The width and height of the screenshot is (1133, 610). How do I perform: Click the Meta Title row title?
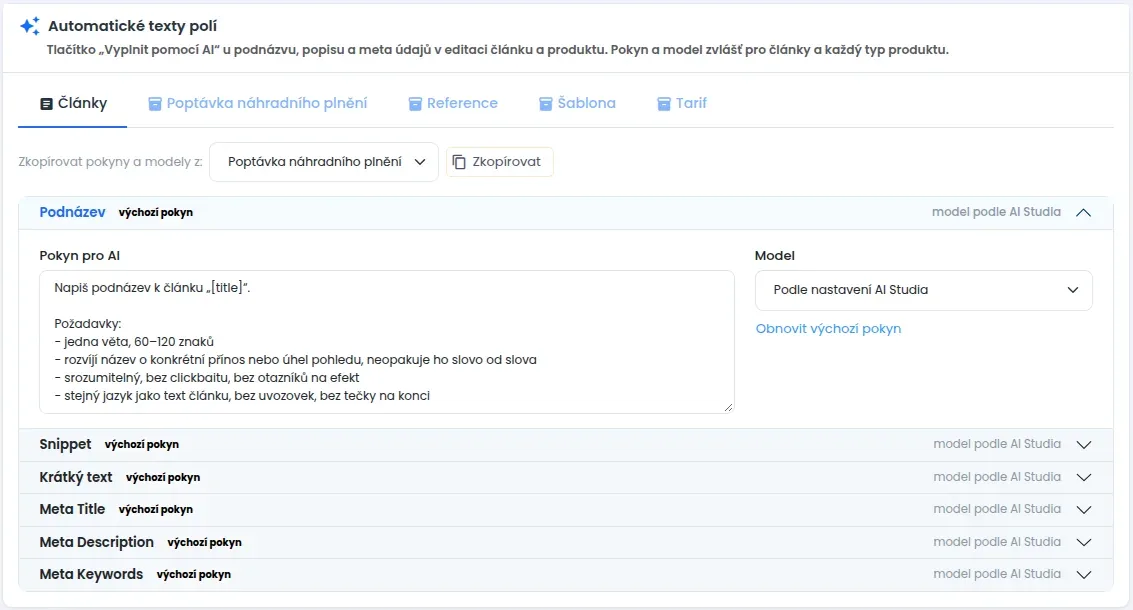pos(72,510)
